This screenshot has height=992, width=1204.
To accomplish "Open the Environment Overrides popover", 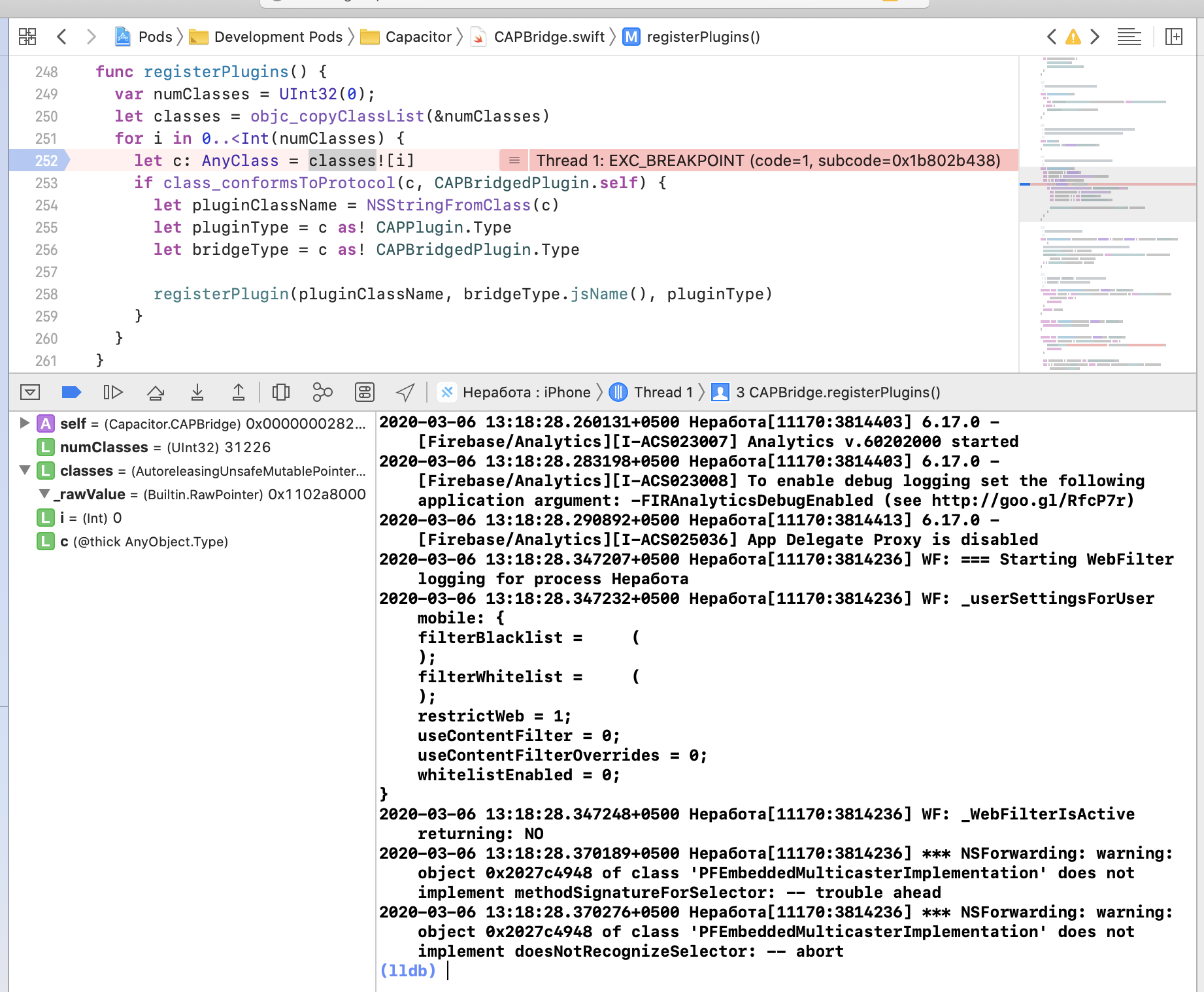I will (364, 392).
